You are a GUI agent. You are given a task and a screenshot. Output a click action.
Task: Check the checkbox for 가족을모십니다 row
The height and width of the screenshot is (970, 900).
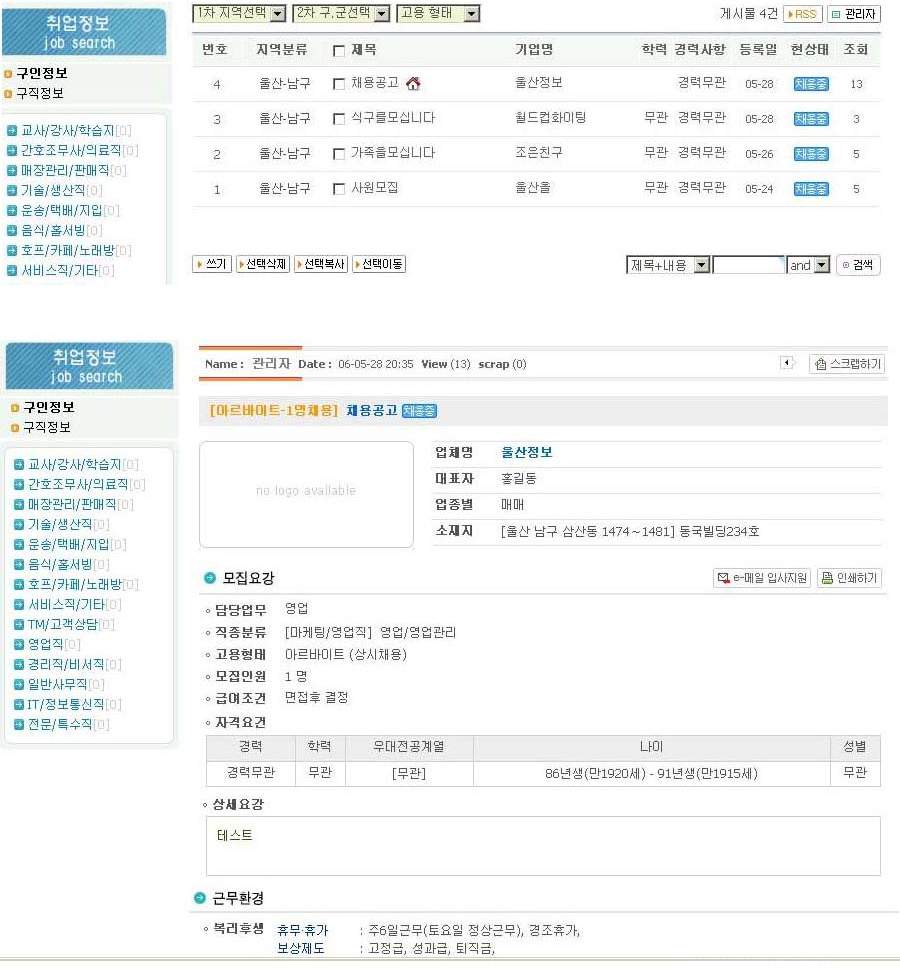click(x=338, y=153)
